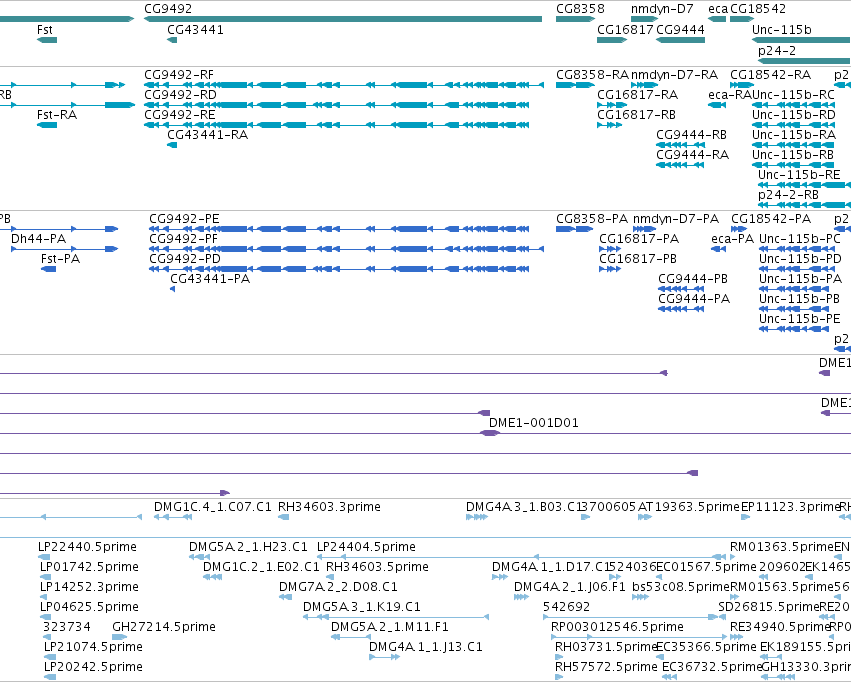This screenshot has width=851, height=682.
Task: Select the RP003012546.5prime EST label
Action: pos(618,627)
